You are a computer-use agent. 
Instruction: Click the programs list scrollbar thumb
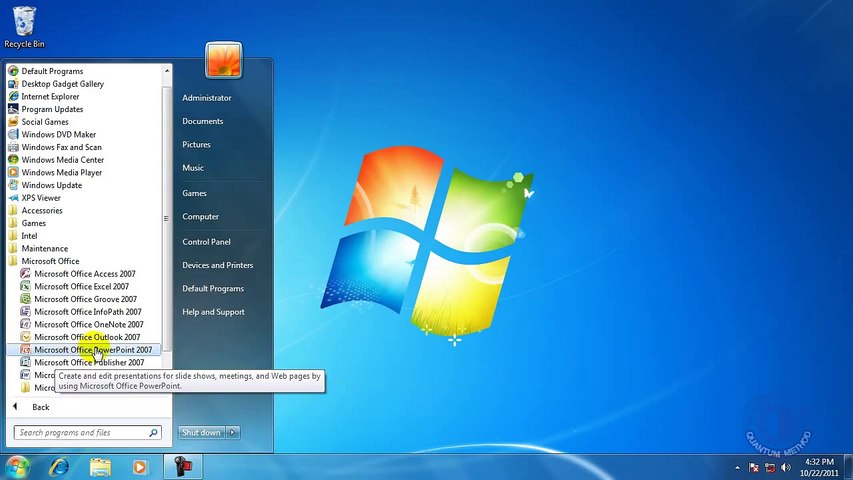167,218
